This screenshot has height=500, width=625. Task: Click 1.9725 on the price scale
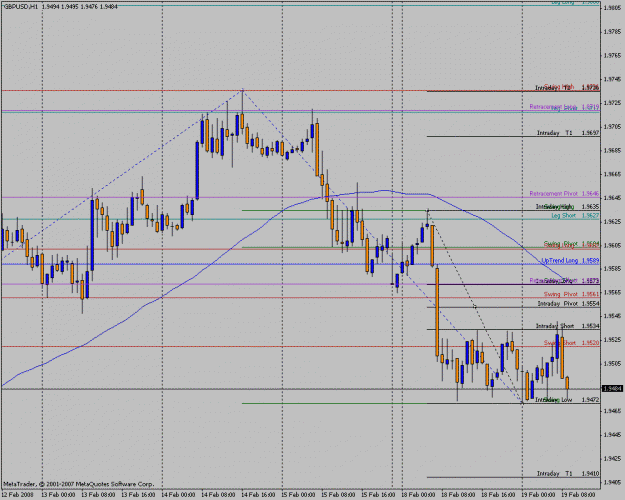[613, 103]
